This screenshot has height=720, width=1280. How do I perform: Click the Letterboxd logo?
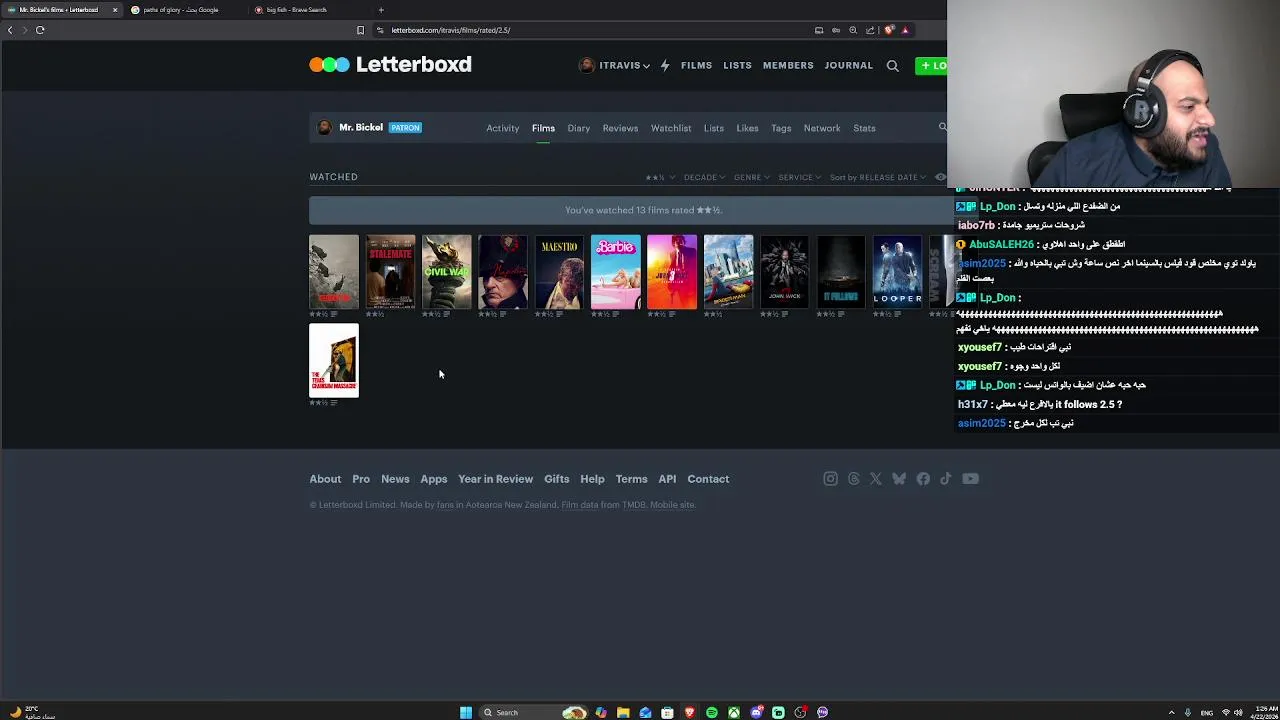point(390,65)
